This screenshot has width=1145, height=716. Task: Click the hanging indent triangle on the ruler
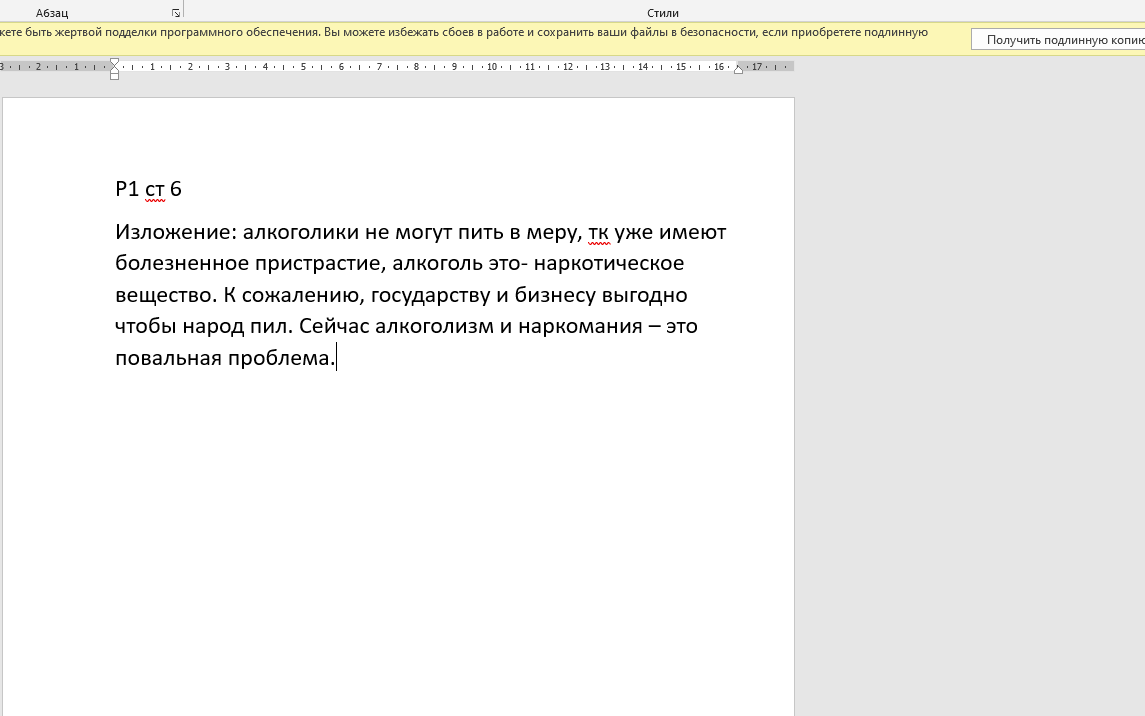pos(114,69)
